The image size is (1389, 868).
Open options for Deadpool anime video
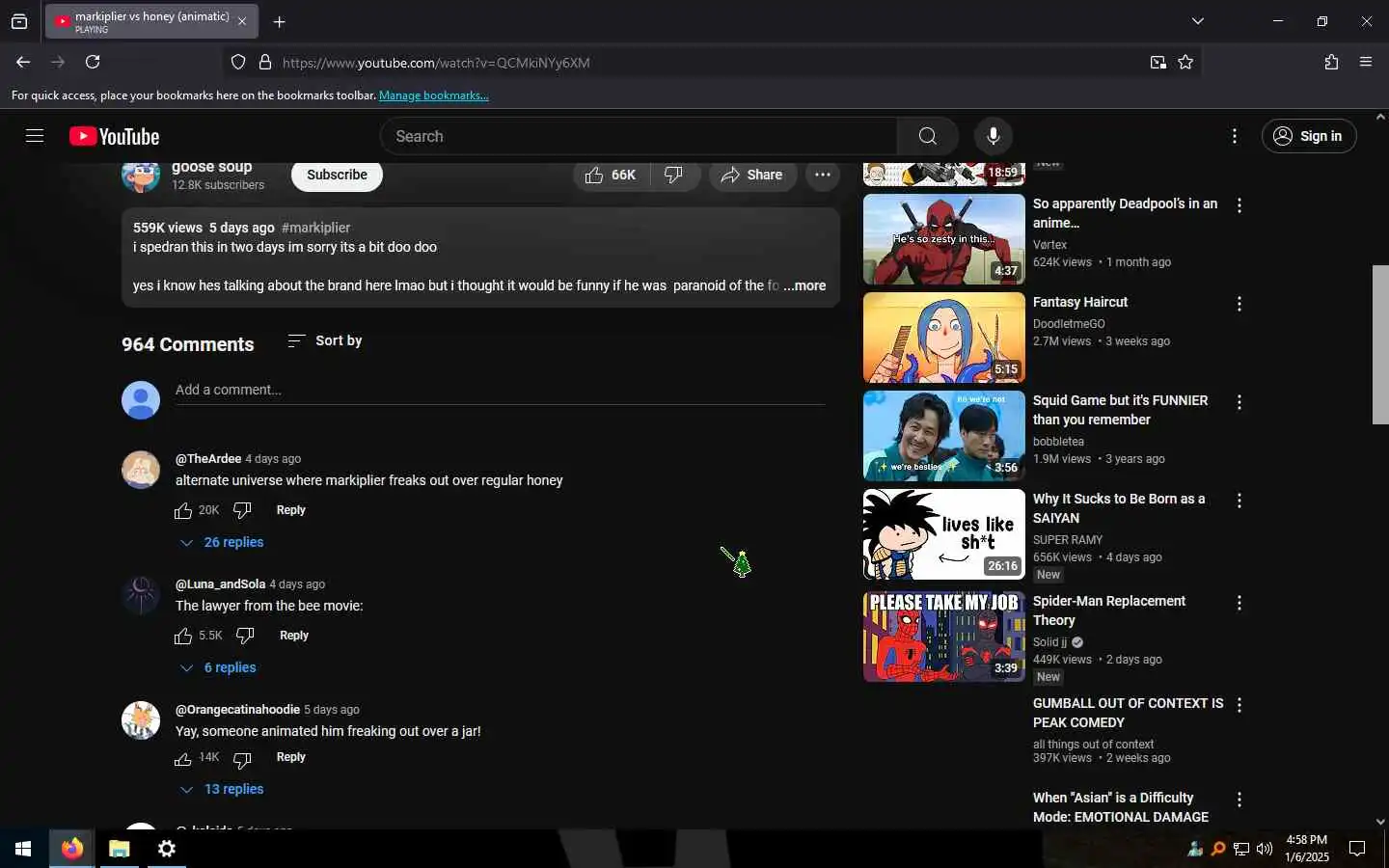click(x=1239, y=205)
